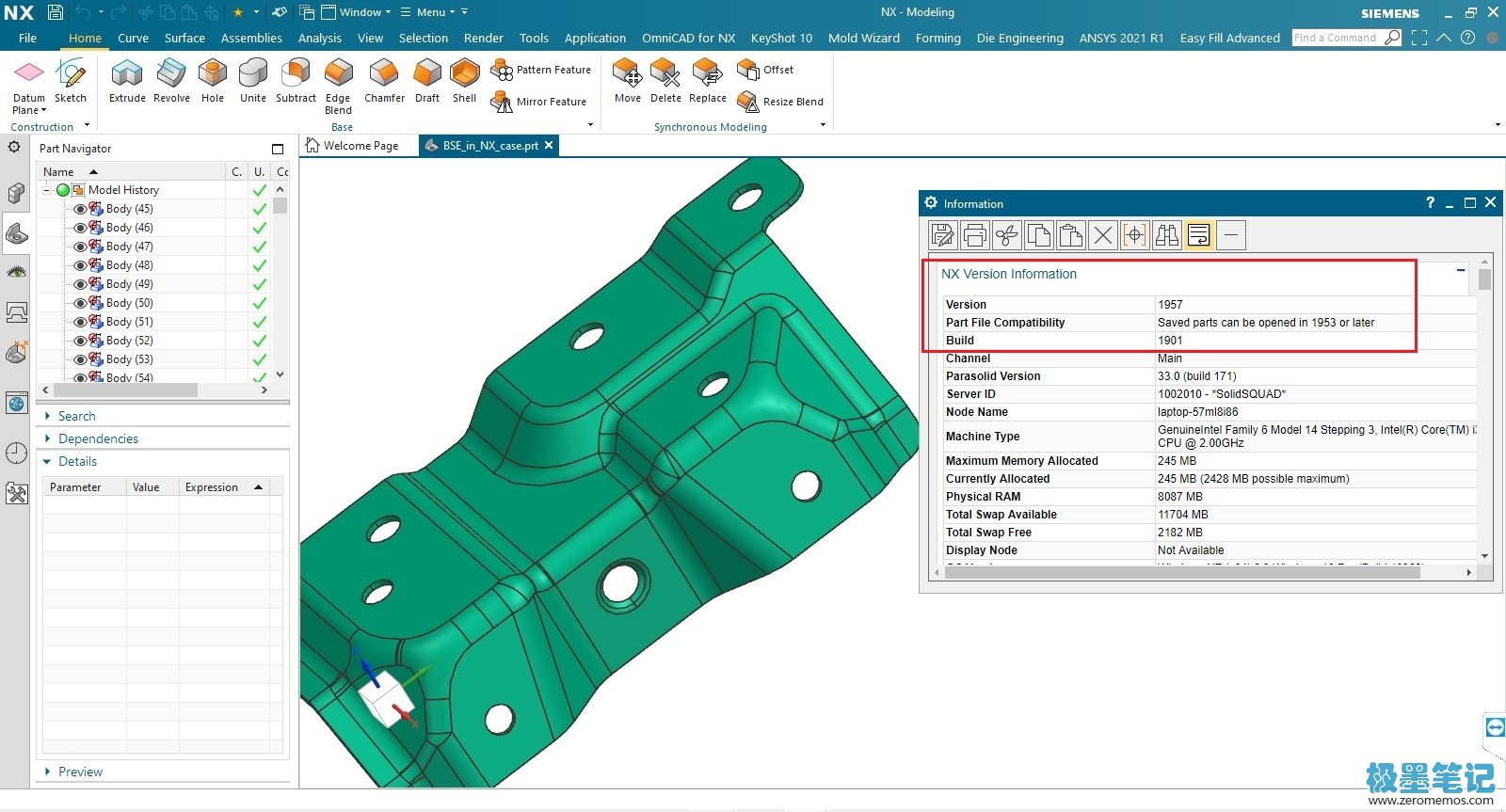Toggle visibility of Body (48)
The height and width of the screenshot is (812, 1506).
80,265
